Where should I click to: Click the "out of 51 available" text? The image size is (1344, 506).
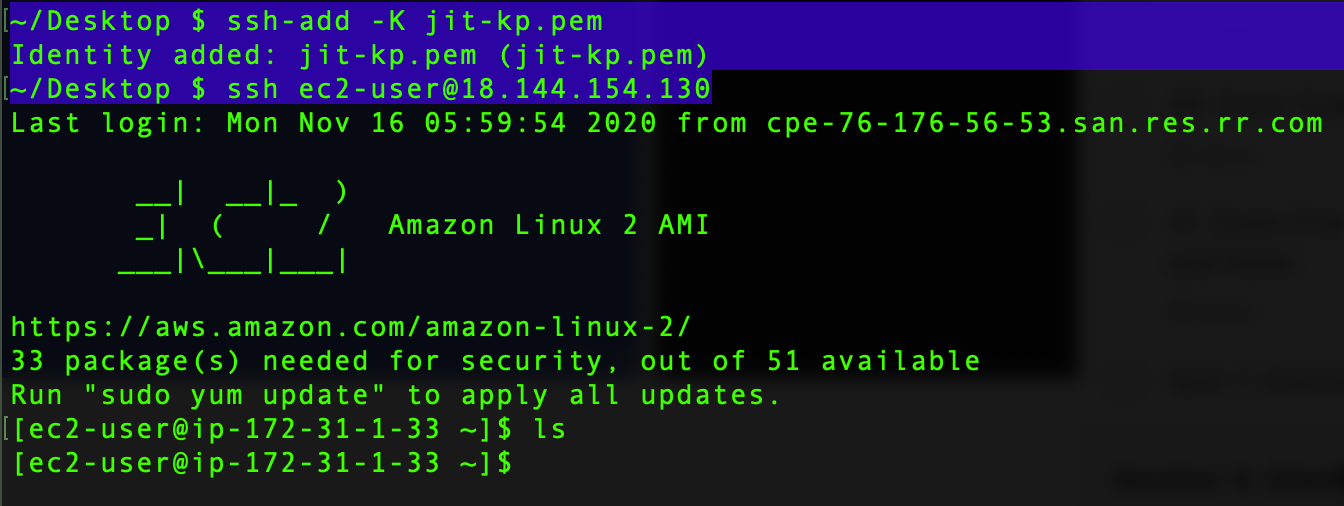[810, 361]
